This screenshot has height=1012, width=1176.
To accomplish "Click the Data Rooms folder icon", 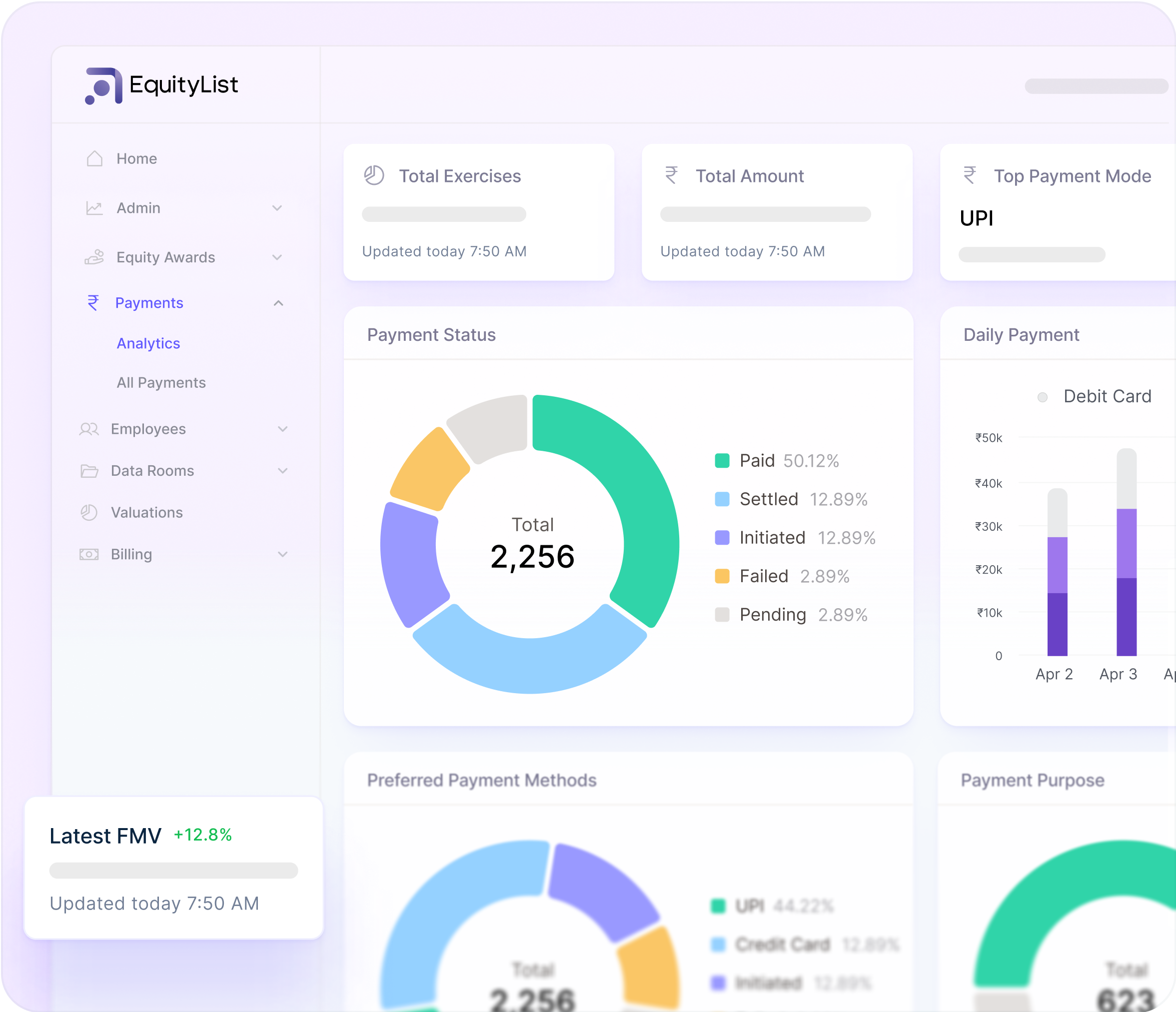I will (89, 471).
